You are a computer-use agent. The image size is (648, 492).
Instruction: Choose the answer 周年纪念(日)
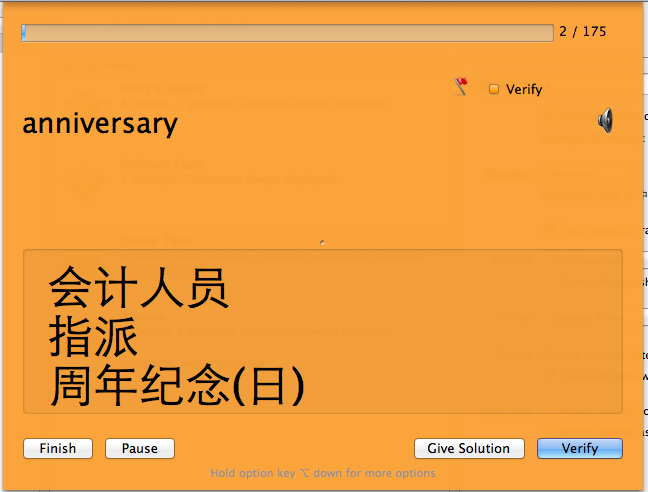point(177,385)
